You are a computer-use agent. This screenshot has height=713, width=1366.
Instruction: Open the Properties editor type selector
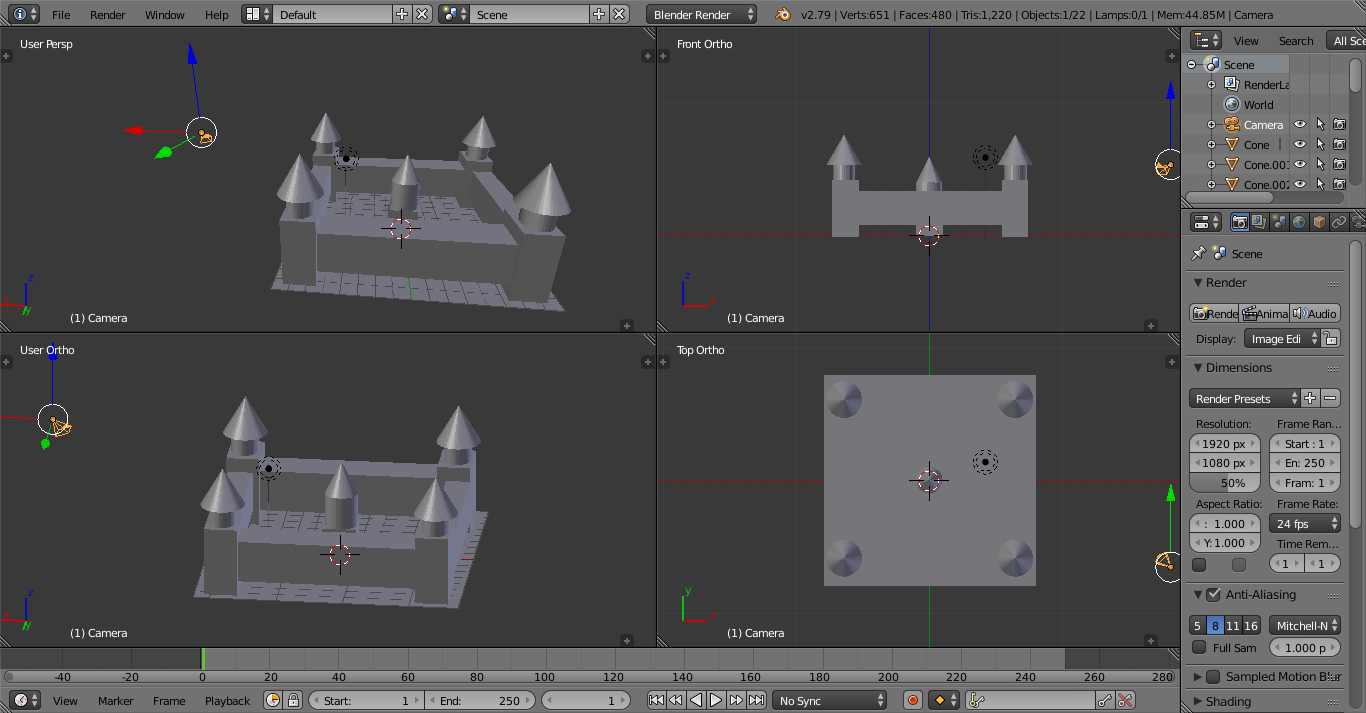click(1206, 222)
